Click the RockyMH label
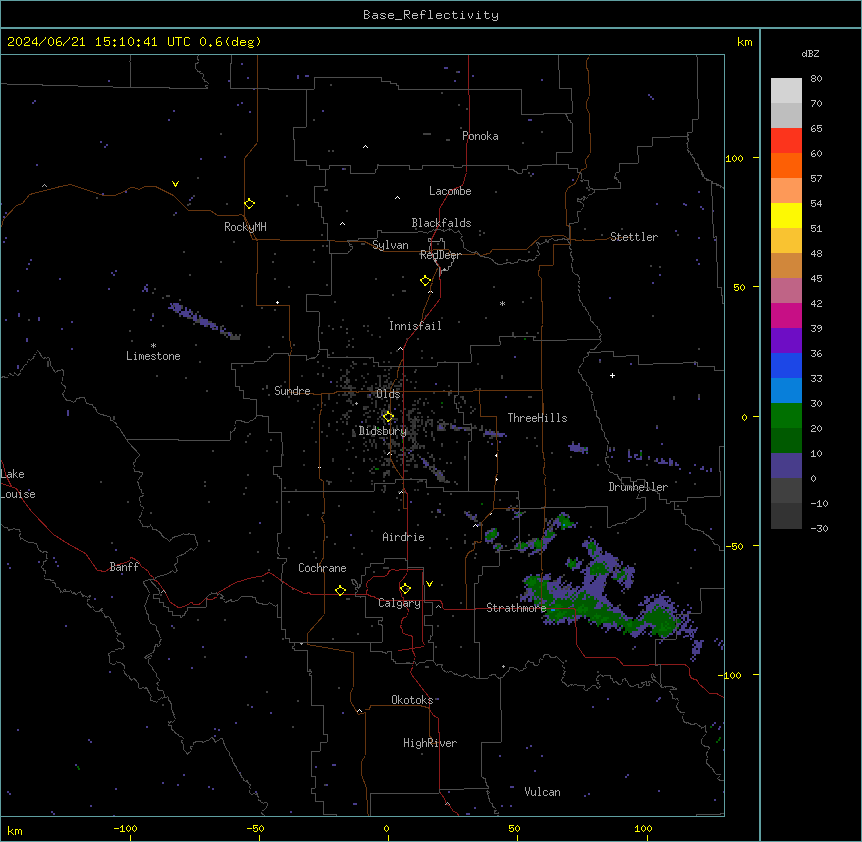The height and width of the screenshot is (842, 862). 245,227
